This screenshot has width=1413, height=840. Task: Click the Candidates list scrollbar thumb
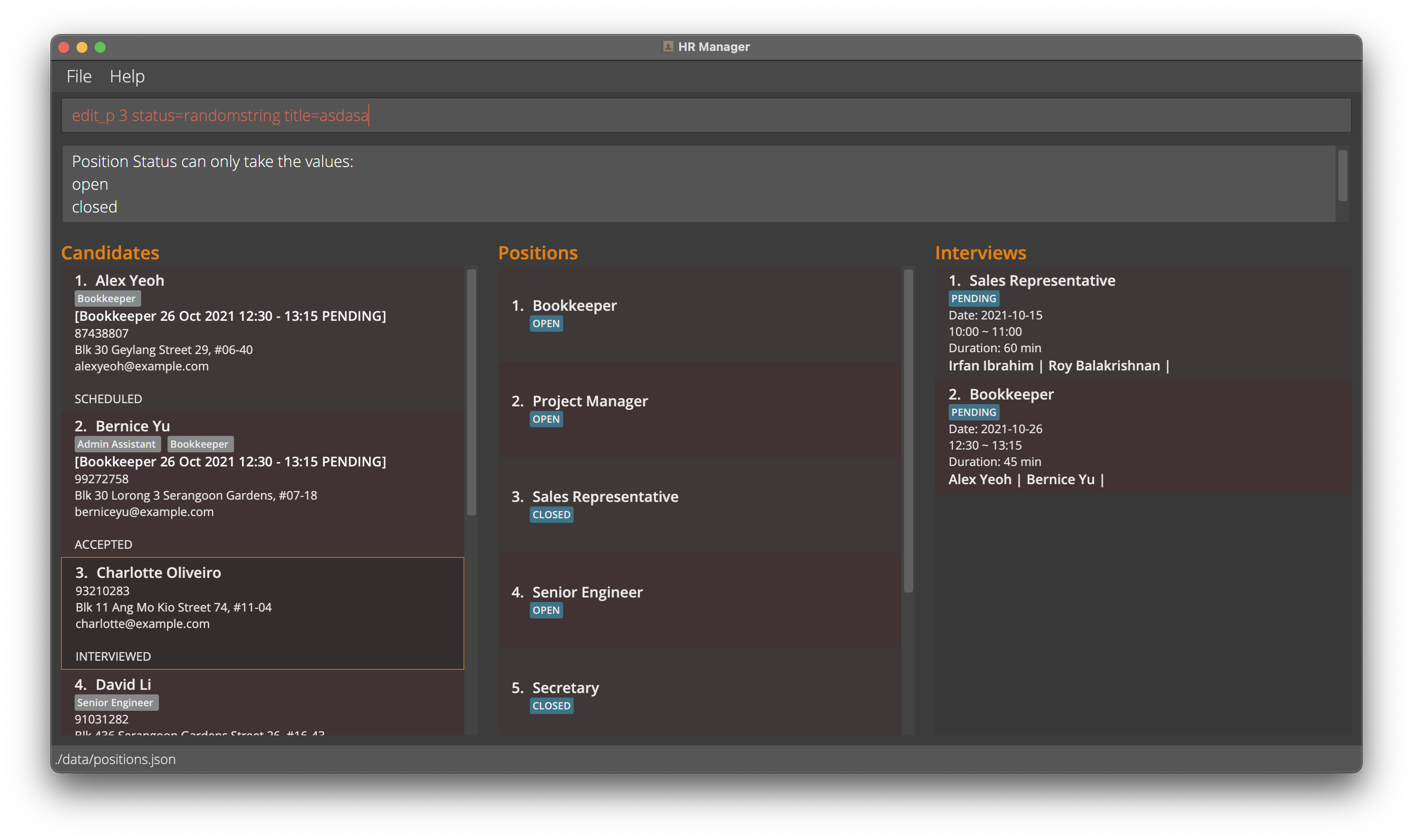click(471, 392)
